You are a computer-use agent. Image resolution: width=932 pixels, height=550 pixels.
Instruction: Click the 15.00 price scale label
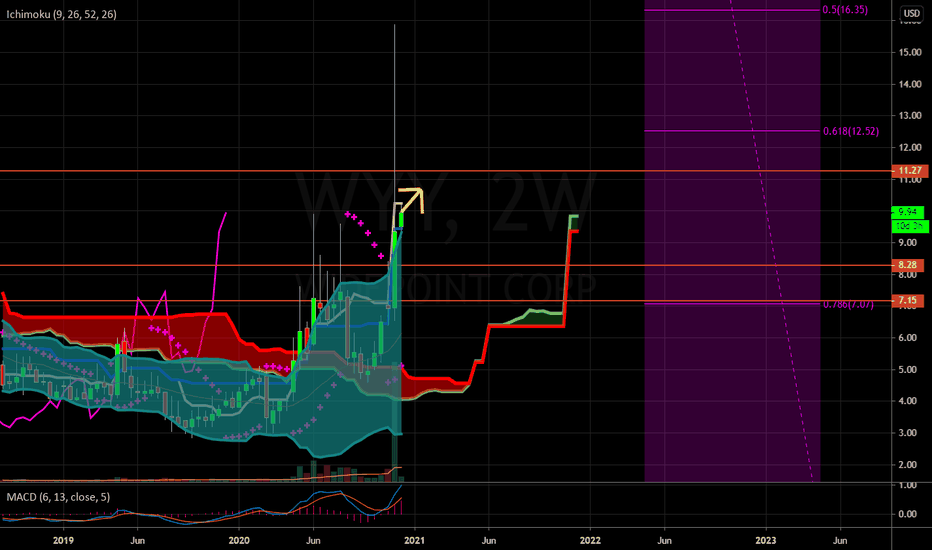tap(910, 52)
